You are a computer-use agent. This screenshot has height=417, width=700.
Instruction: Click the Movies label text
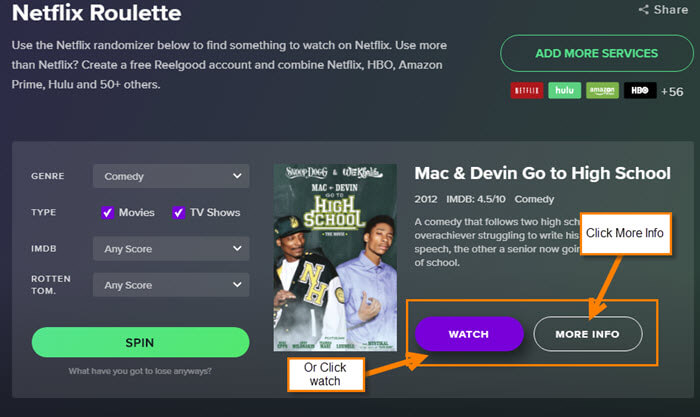(x=137, y=213)
